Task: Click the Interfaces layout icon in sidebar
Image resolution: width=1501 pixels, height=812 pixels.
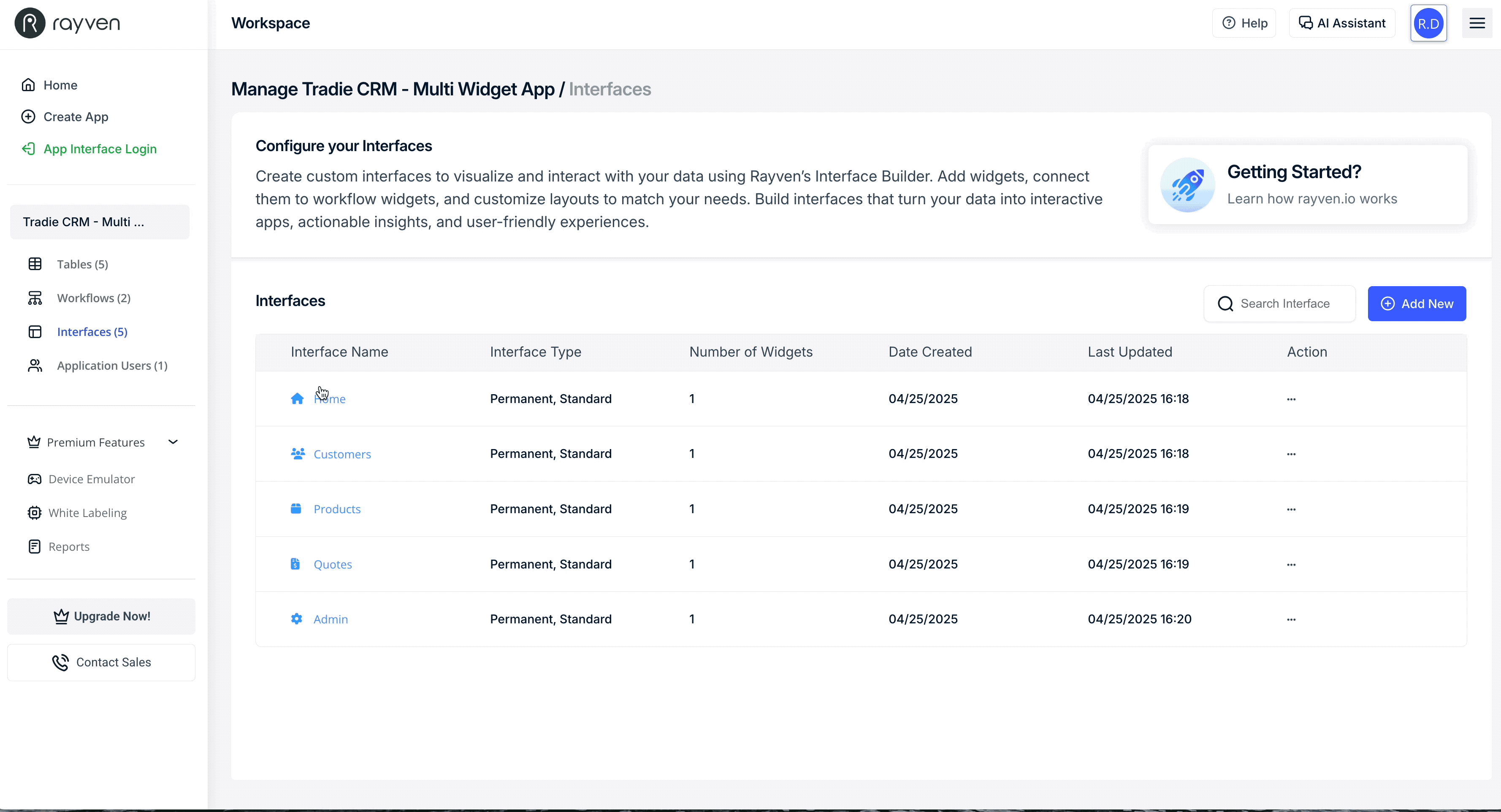Action: pyautogui.click(x=35, y=331)
